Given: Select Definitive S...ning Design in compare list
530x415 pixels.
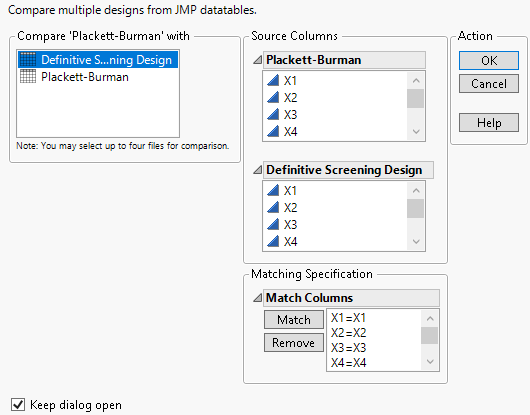Looking at the screenshot, I should coord(98,59).
